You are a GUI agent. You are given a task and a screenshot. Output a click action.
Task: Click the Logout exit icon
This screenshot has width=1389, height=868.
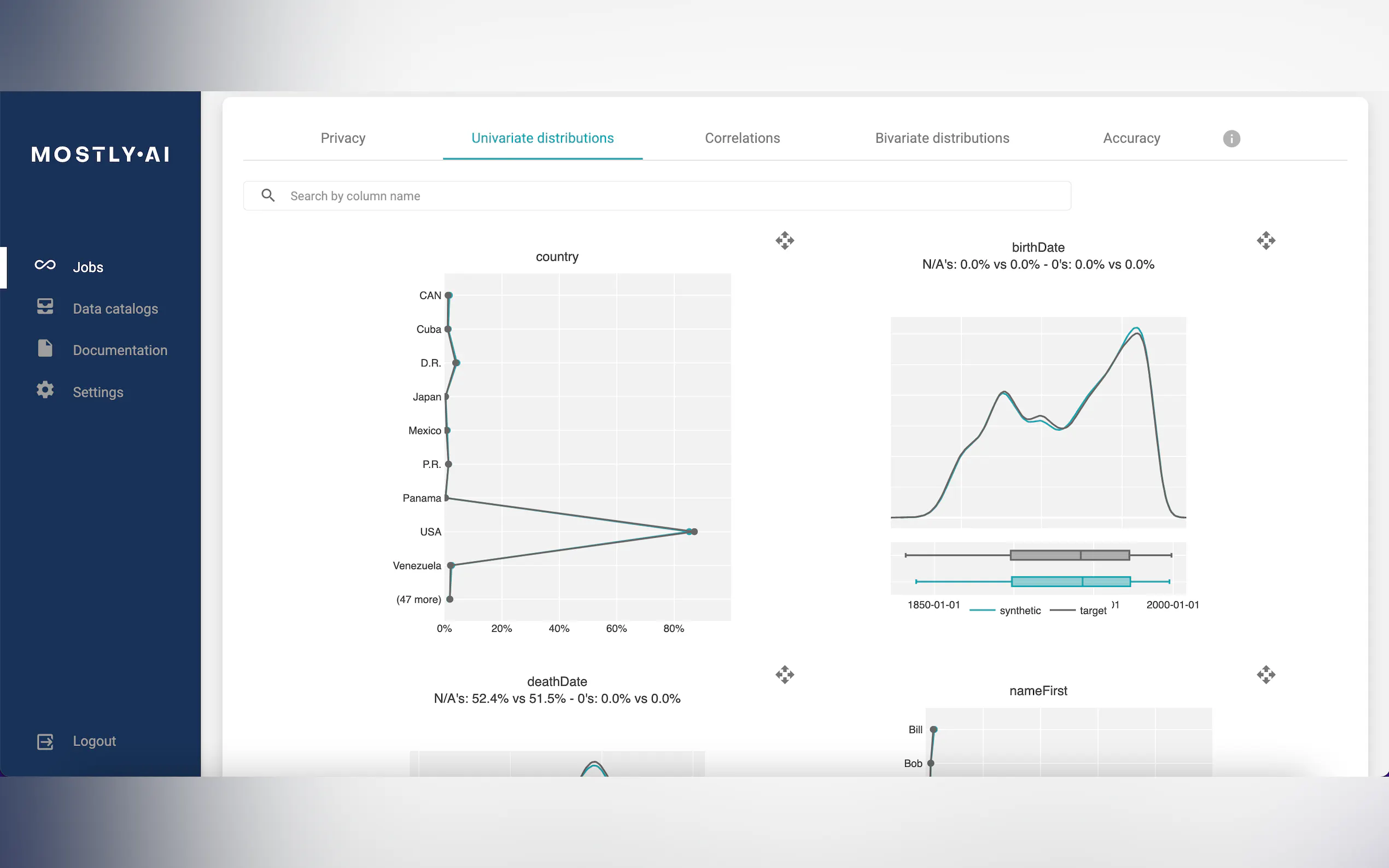point(45,742)
